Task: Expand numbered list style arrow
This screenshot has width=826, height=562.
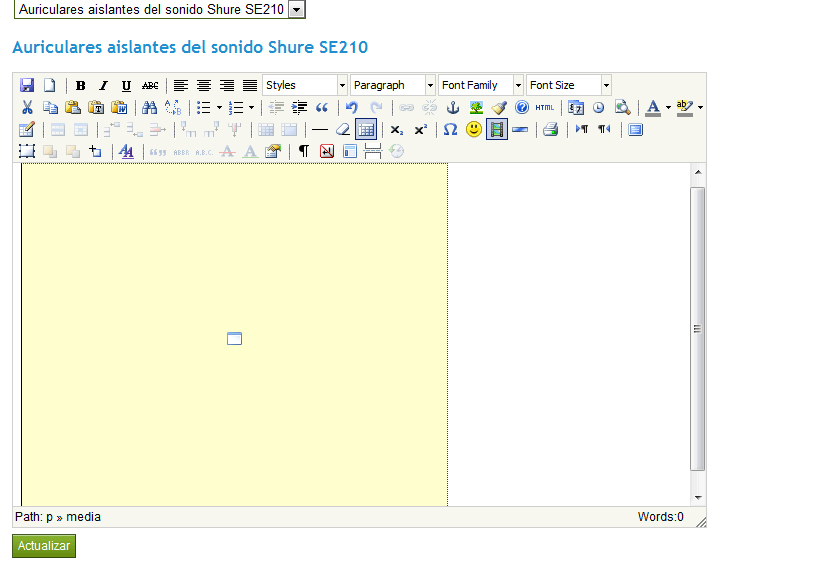Action: (251, 107)
